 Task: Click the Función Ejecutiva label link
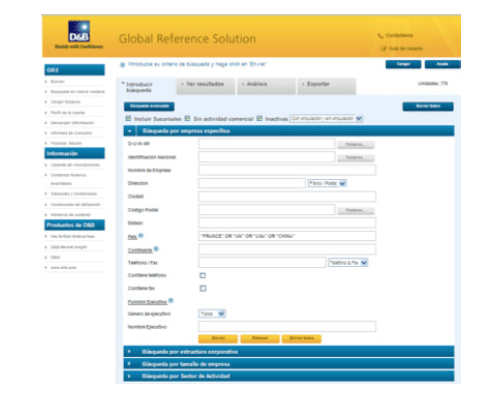coord(147,302)
